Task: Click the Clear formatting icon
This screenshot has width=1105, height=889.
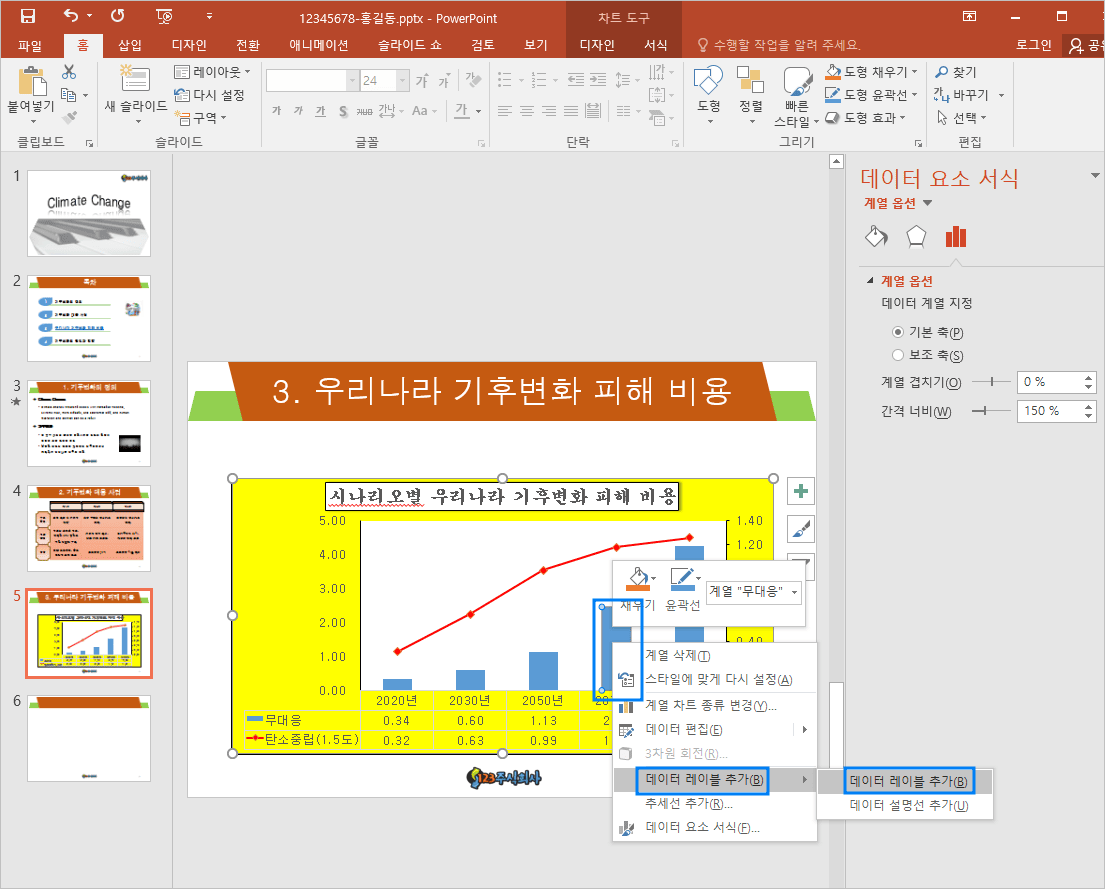Action: pos(474,80)
